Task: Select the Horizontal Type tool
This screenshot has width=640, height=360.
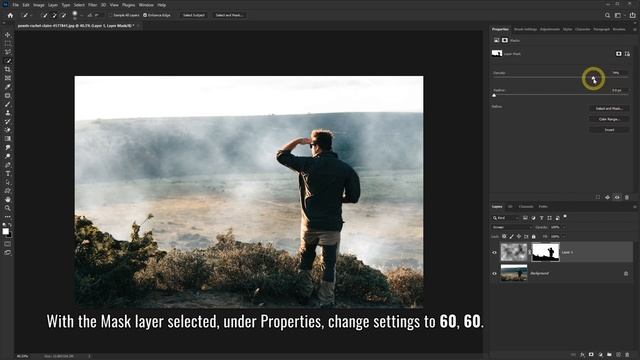Action: tap(7, 173)
